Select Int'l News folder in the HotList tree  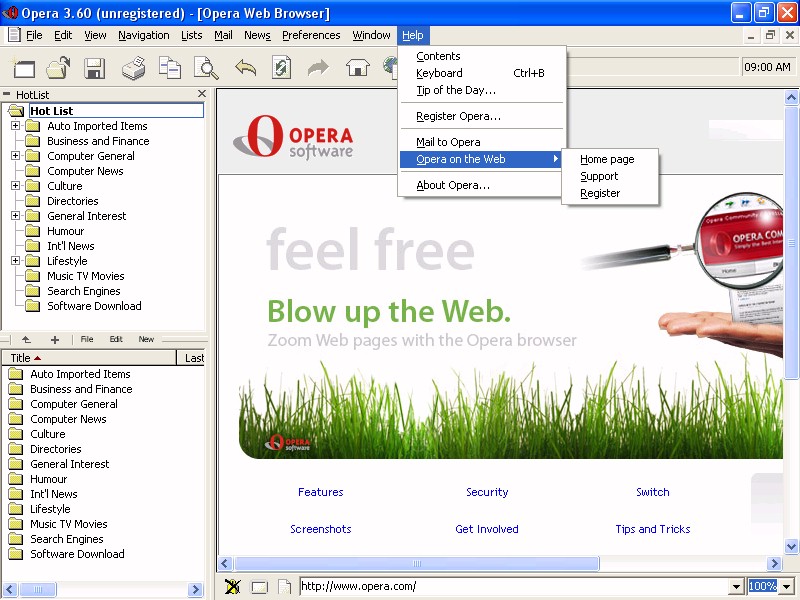(x=70, y=246)
